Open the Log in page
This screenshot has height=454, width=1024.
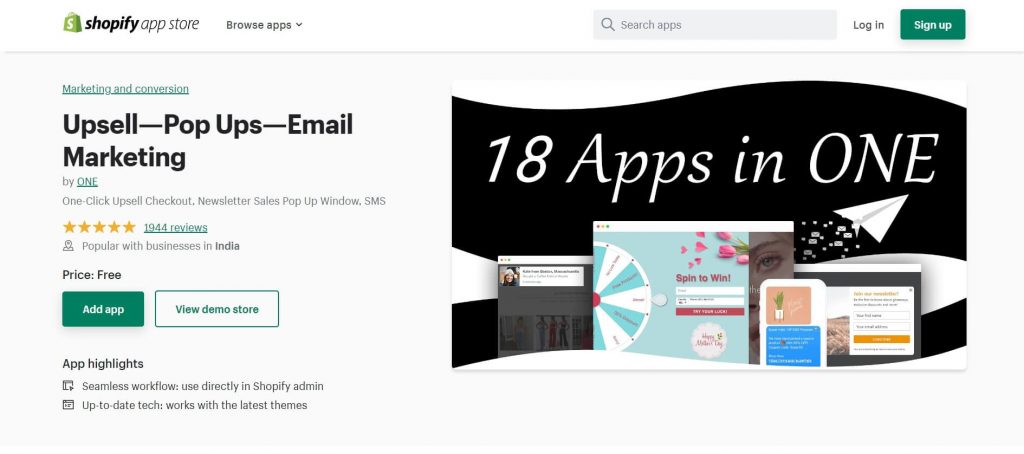tap(868, 25)
